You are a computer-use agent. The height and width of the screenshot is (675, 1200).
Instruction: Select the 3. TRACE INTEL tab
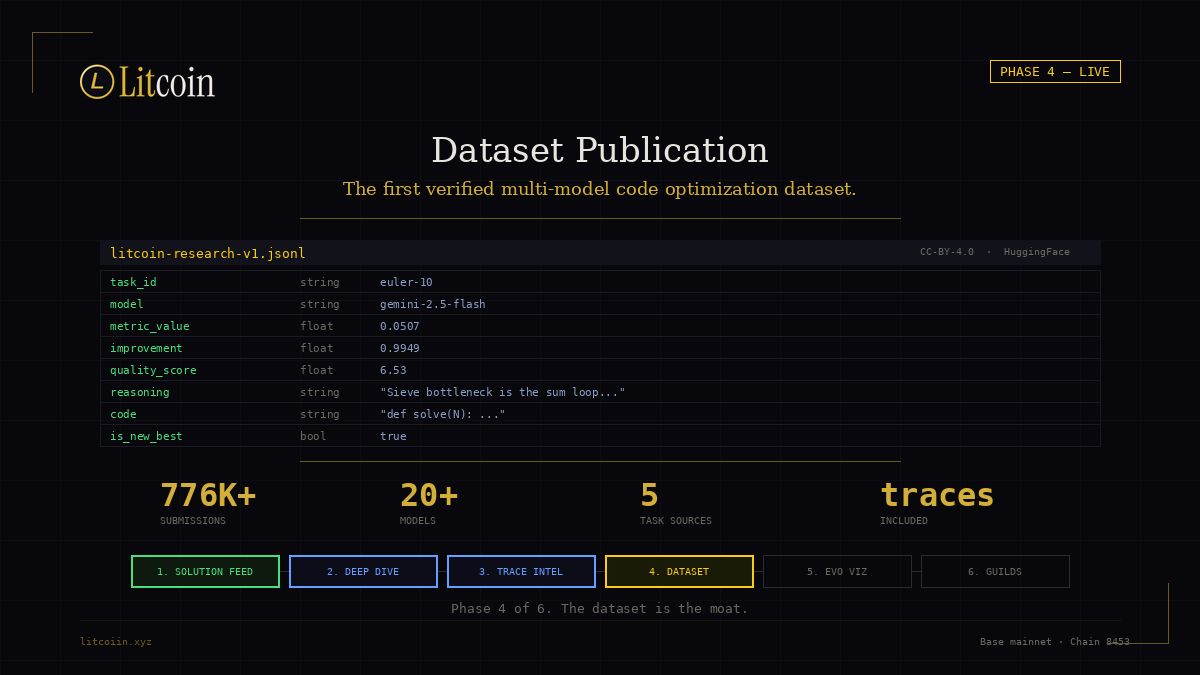coord(521,572)
